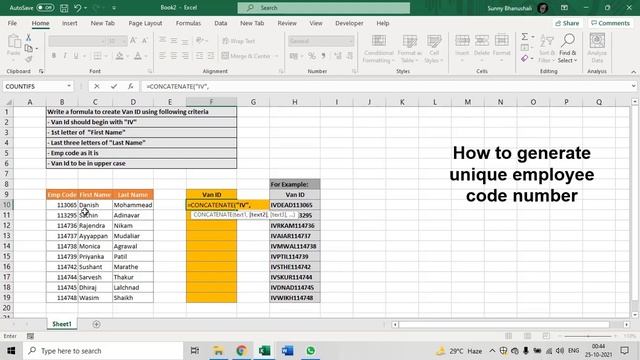Click the AutoSum sigma icon
The image size is (640, 360).
(x=524, y=37)
